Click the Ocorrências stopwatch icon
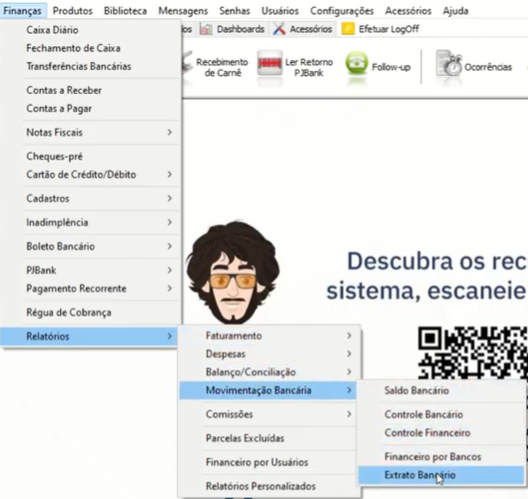 pos(449,64)
